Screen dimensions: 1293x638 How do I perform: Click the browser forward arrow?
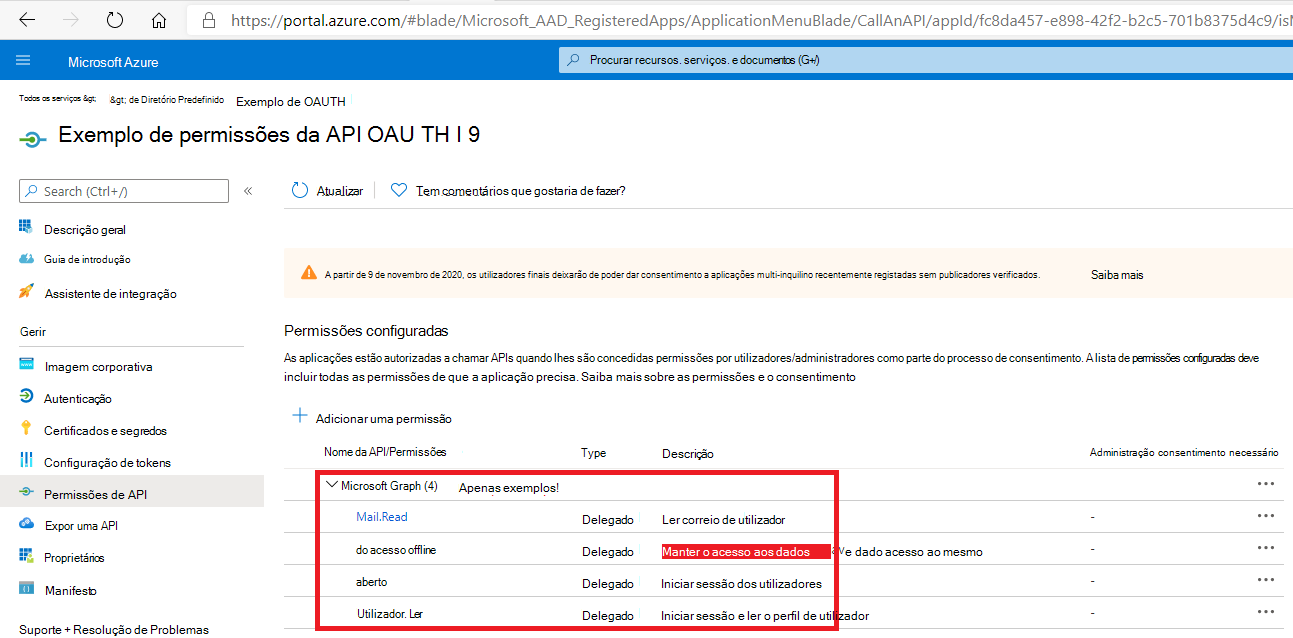(x=71, y=20)
